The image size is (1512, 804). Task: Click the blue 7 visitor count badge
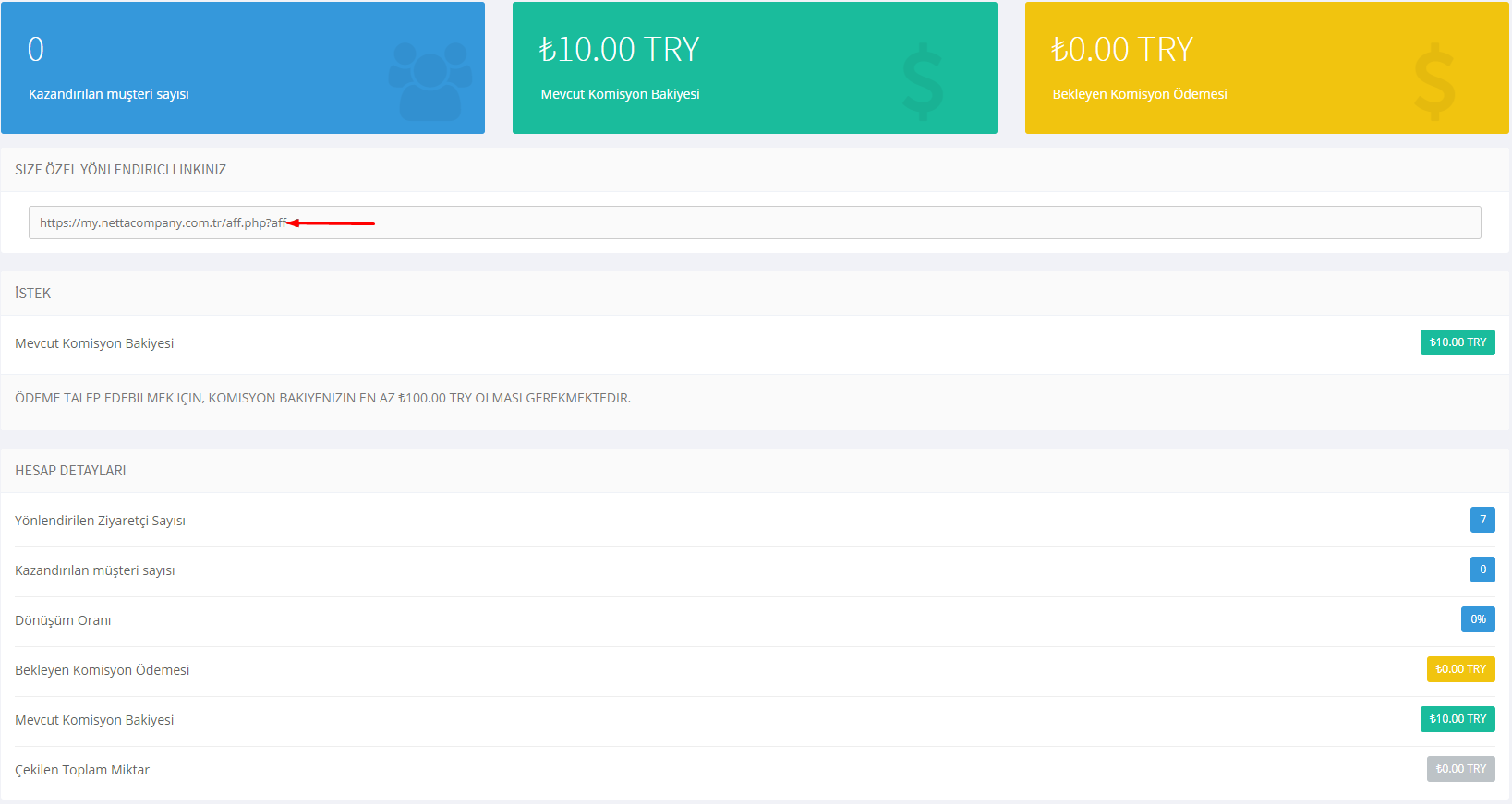tap(1482, 520)
